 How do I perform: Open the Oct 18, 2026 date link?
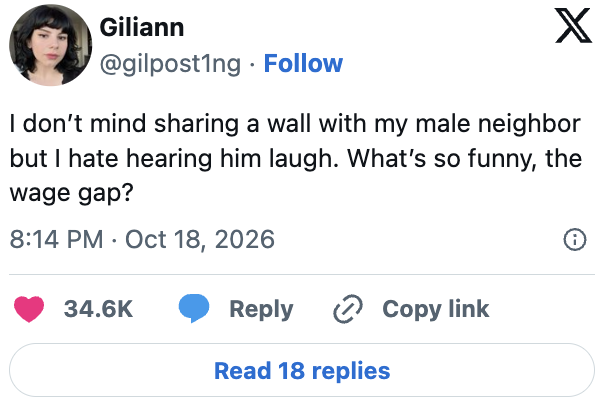(200, 240)
